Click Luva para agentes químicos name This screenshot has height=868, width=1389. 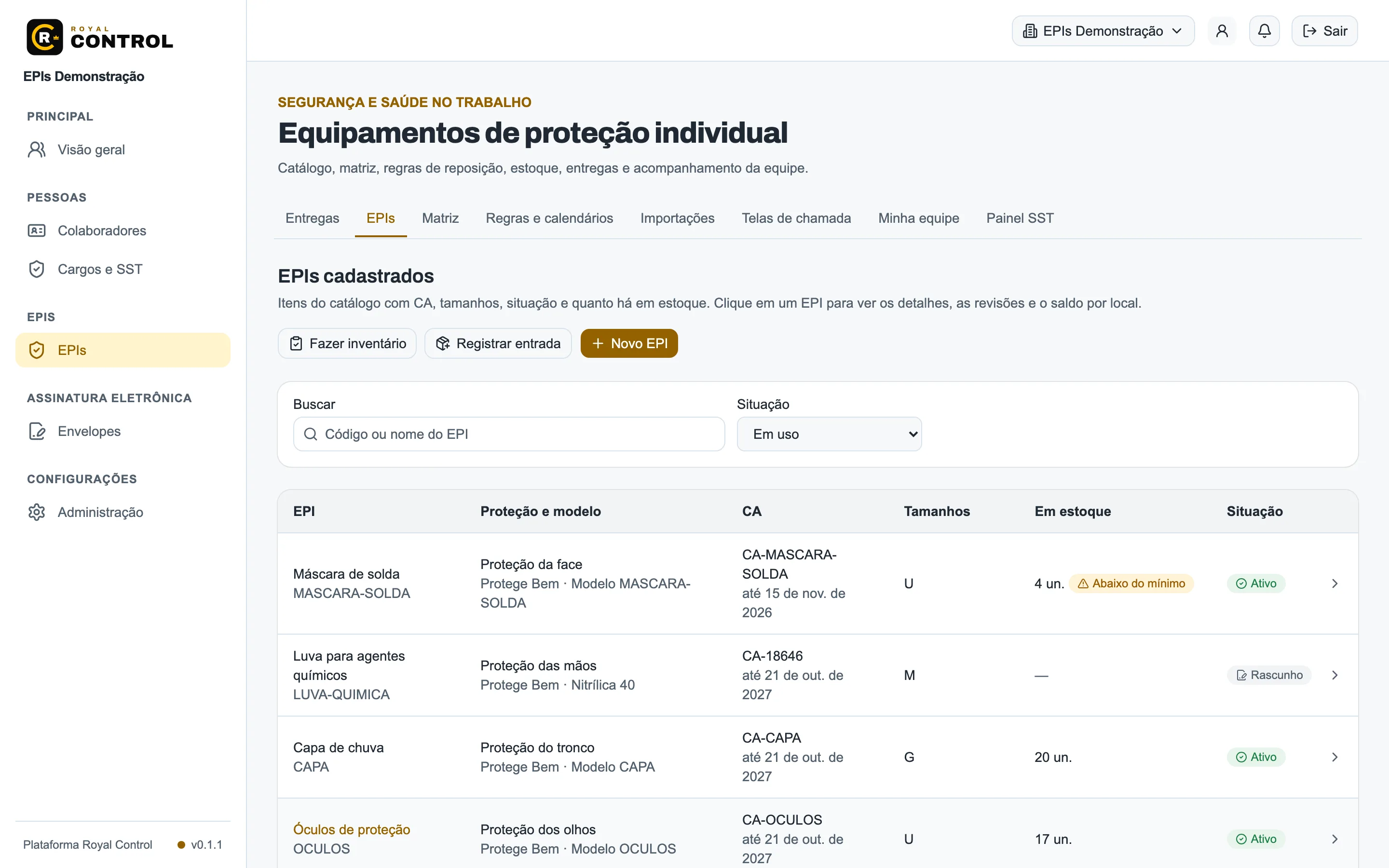point(349,665)
